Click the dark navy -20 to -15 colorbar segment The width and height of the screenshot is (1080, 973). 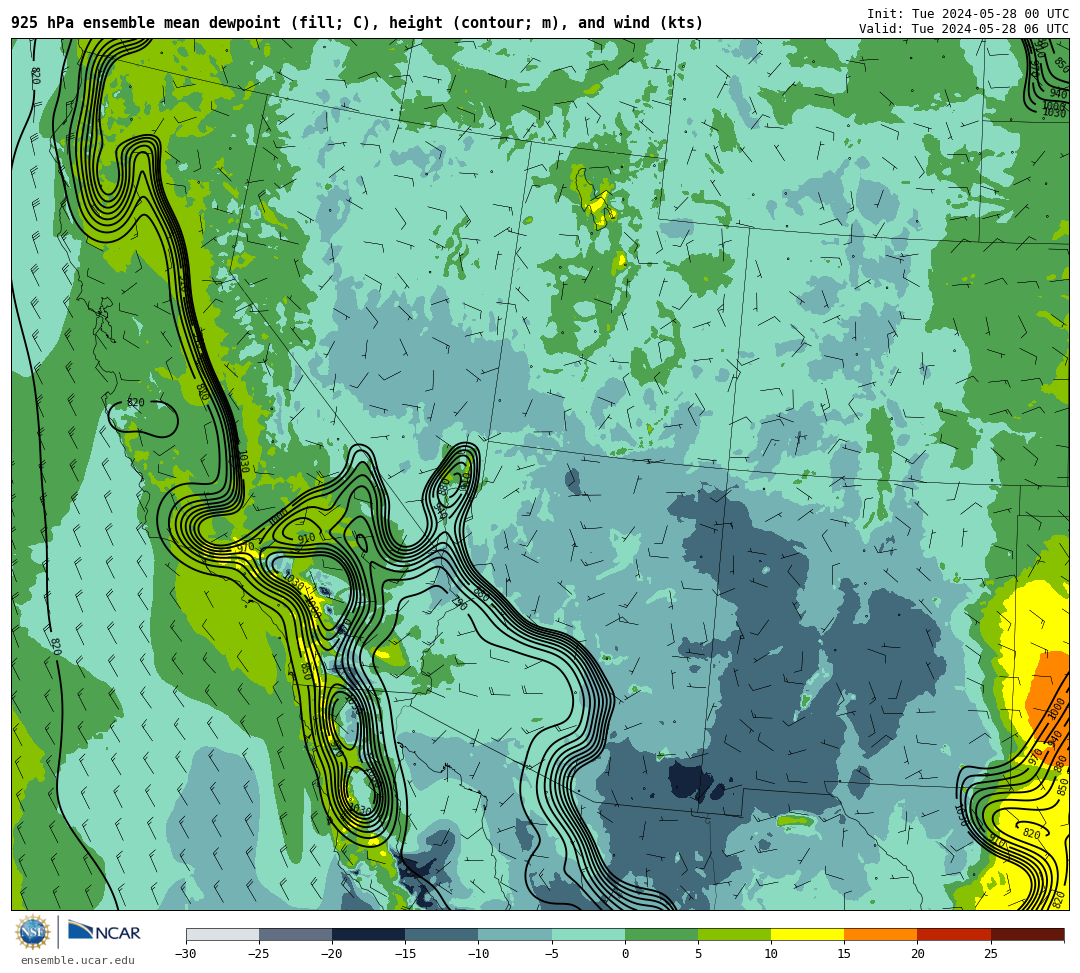point(368,934)
